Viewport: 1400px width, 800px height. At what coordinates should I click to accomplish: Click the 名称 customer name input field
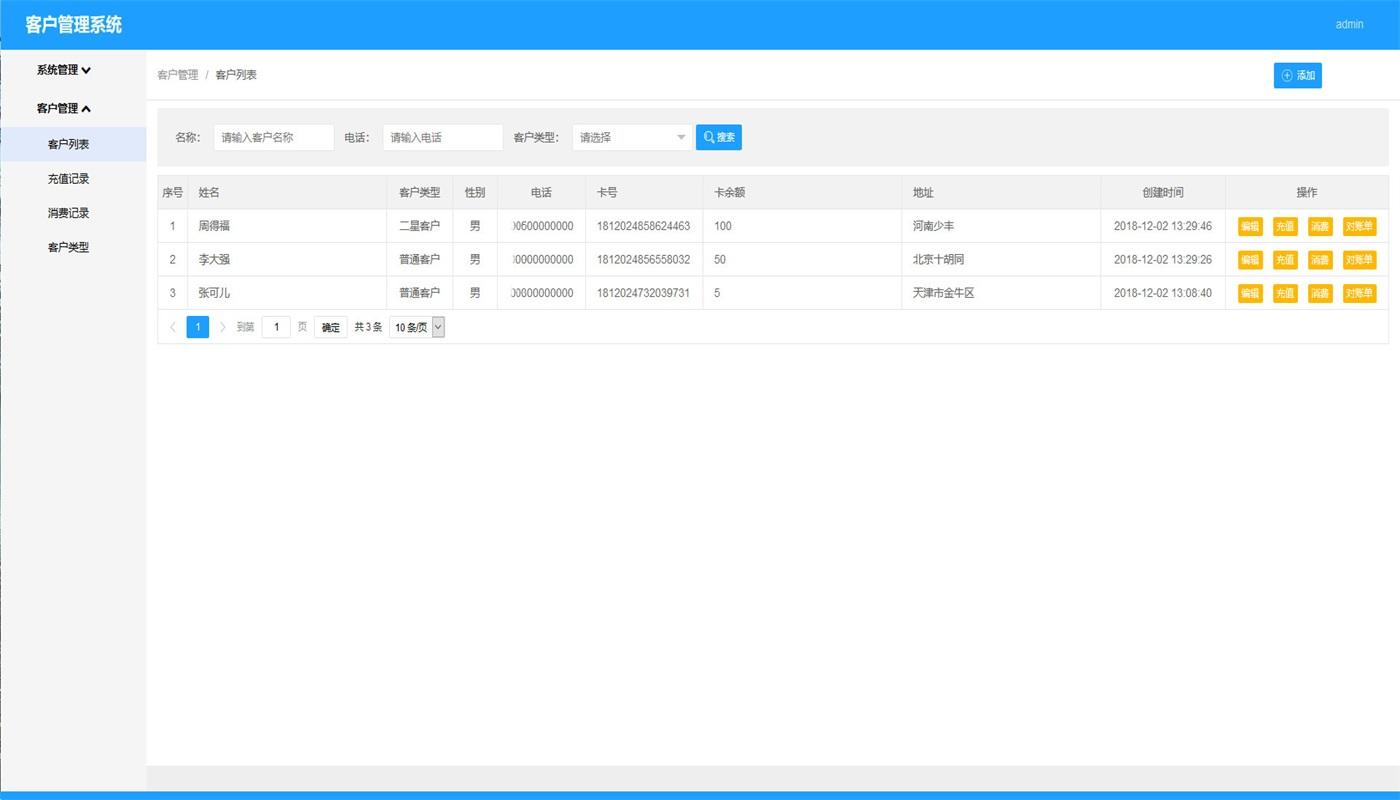point(273,138)
